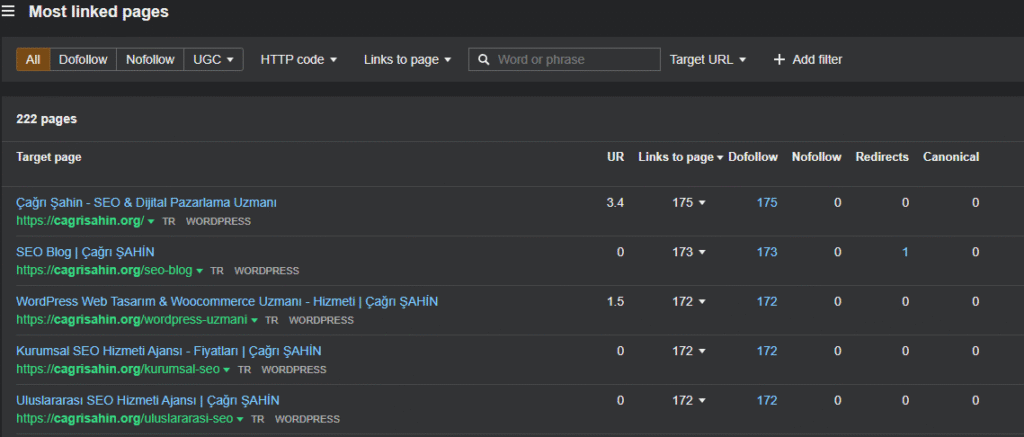Select the Dofollow filter
The width and height of the screenshot is (1024, 437).
pos(83,59)
